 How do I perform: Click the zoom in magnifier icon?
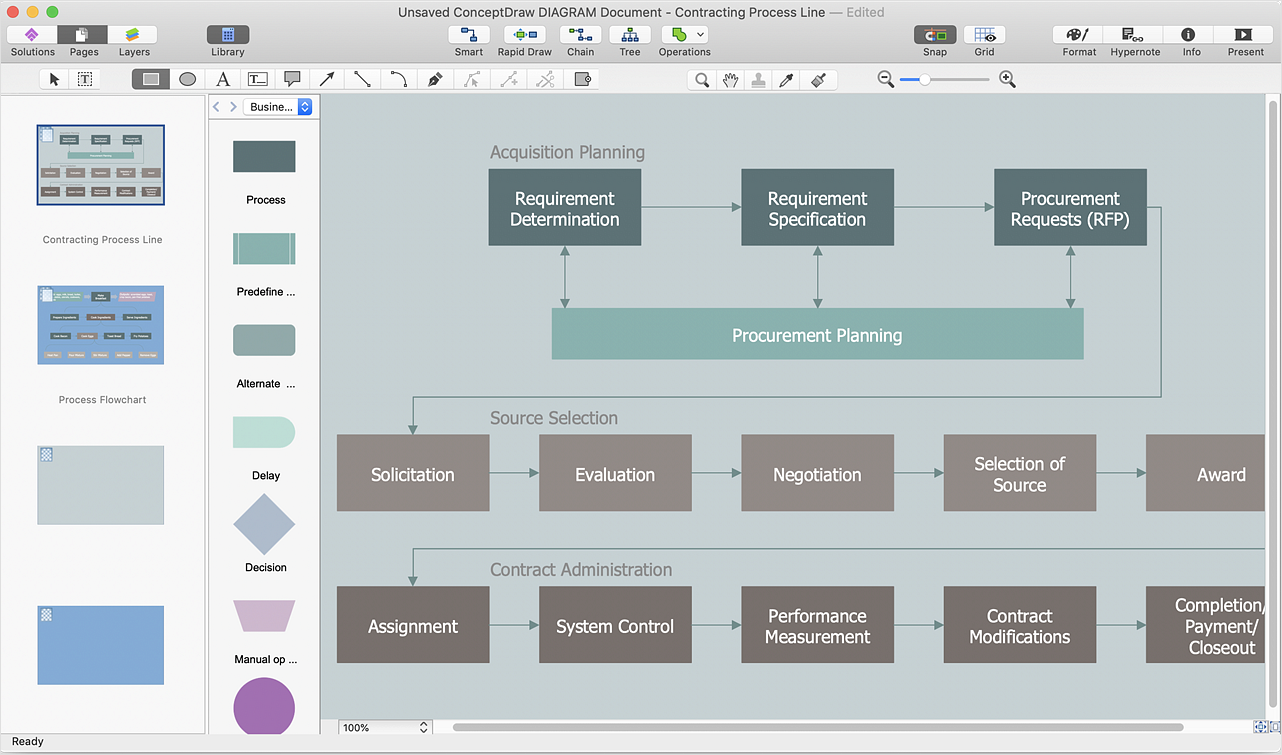1007,79
